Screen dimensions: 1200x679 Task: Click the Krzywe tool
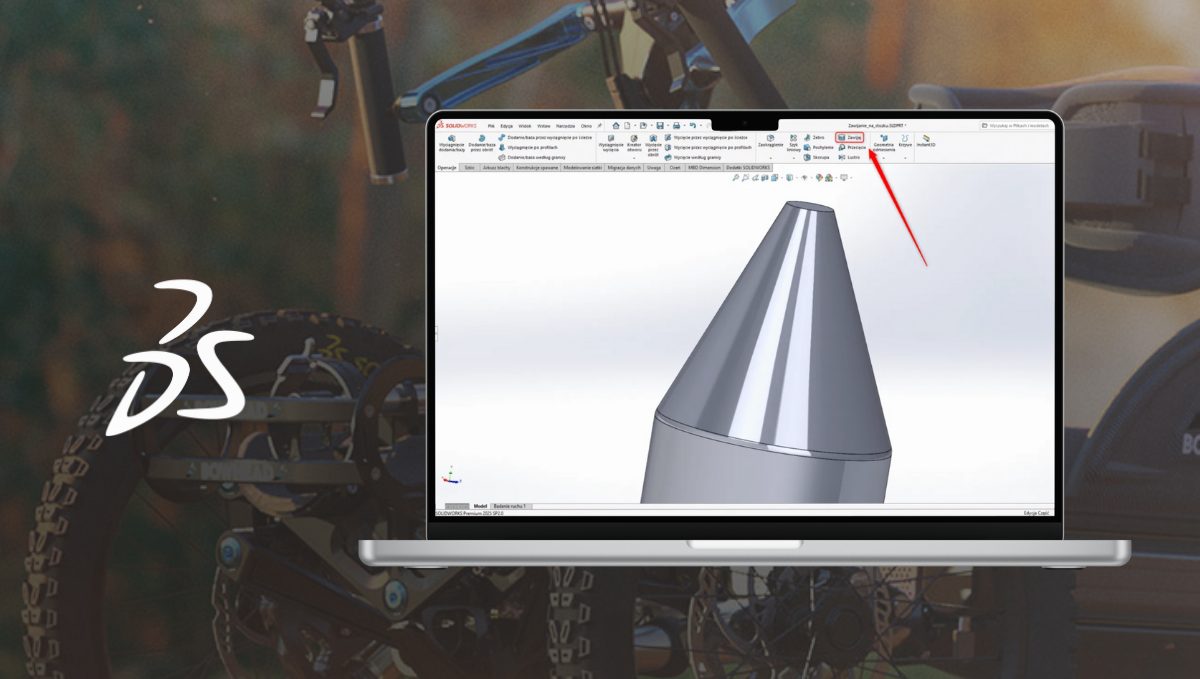pos(905,140)
